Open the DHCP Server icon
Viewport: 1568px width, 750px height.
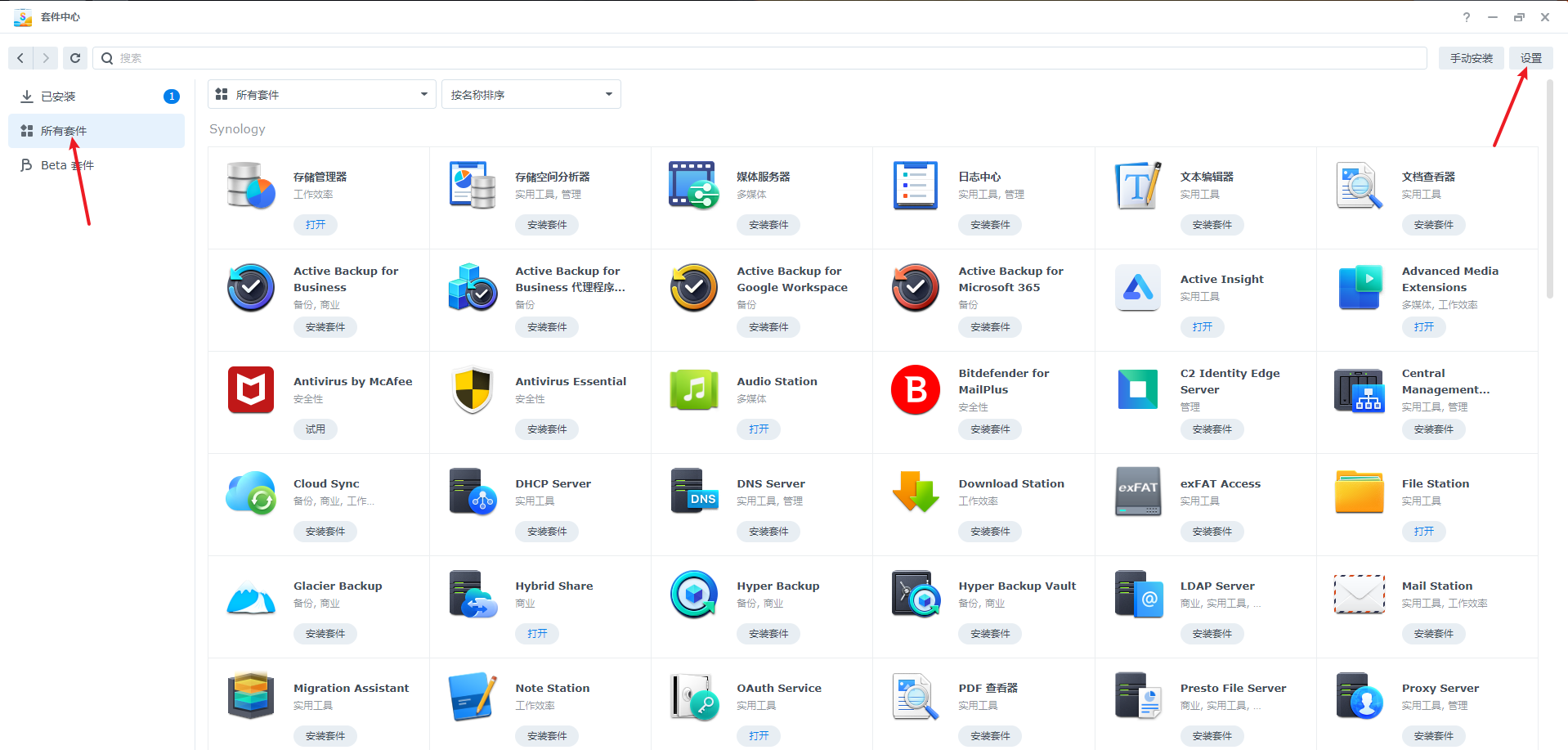click(472, 492)
